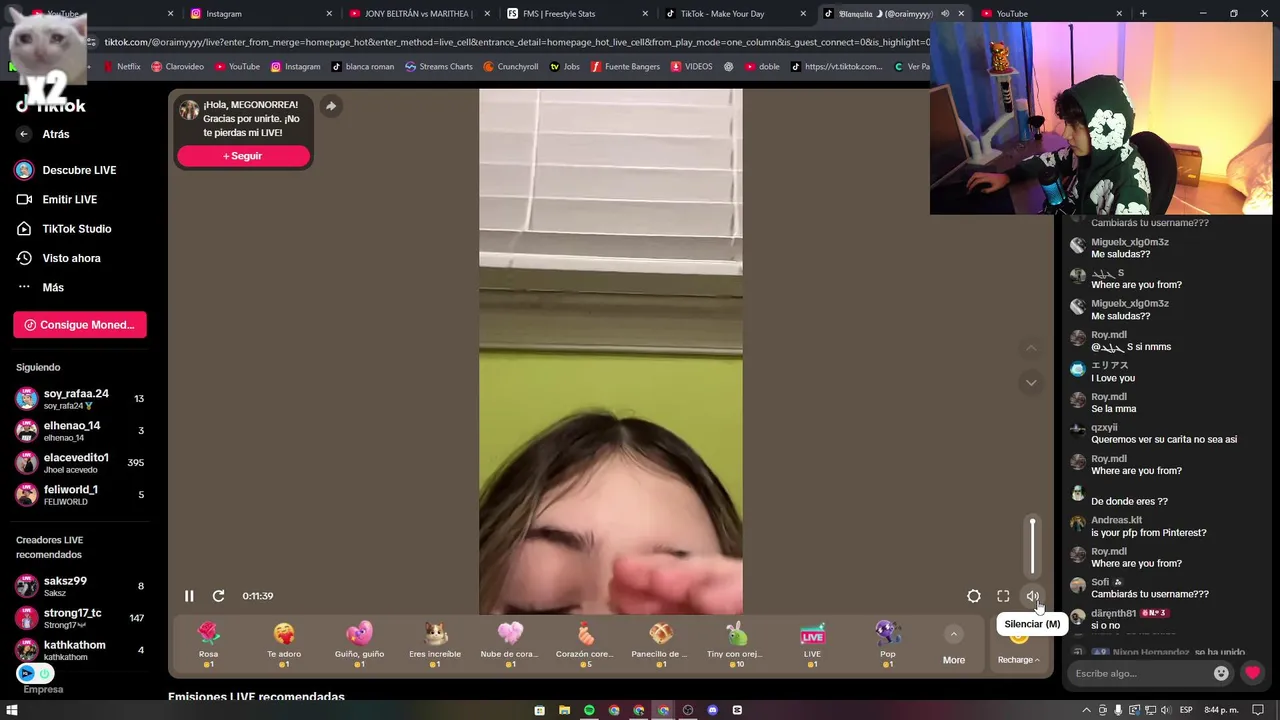Open Spotify from taskbar
The width and height of the screenshot is (1280, 720).
(589, 711)
